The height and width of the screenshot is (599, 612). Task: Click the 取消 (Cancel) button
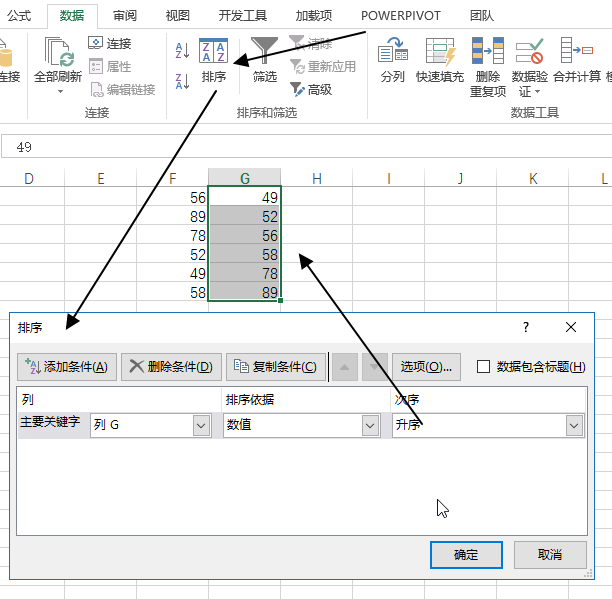549,554
